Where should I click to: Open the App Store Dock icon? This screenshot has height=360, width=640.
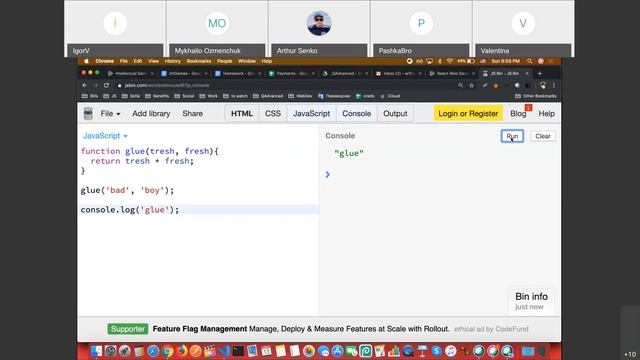(x=337, y=351)
